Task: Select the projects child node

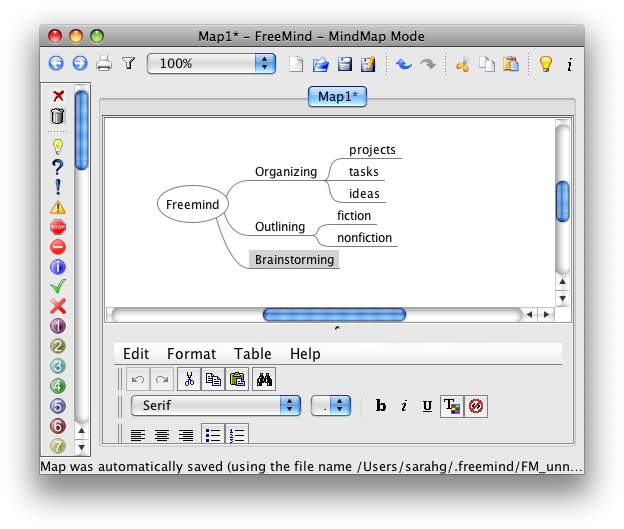Action: coord(372,150)
